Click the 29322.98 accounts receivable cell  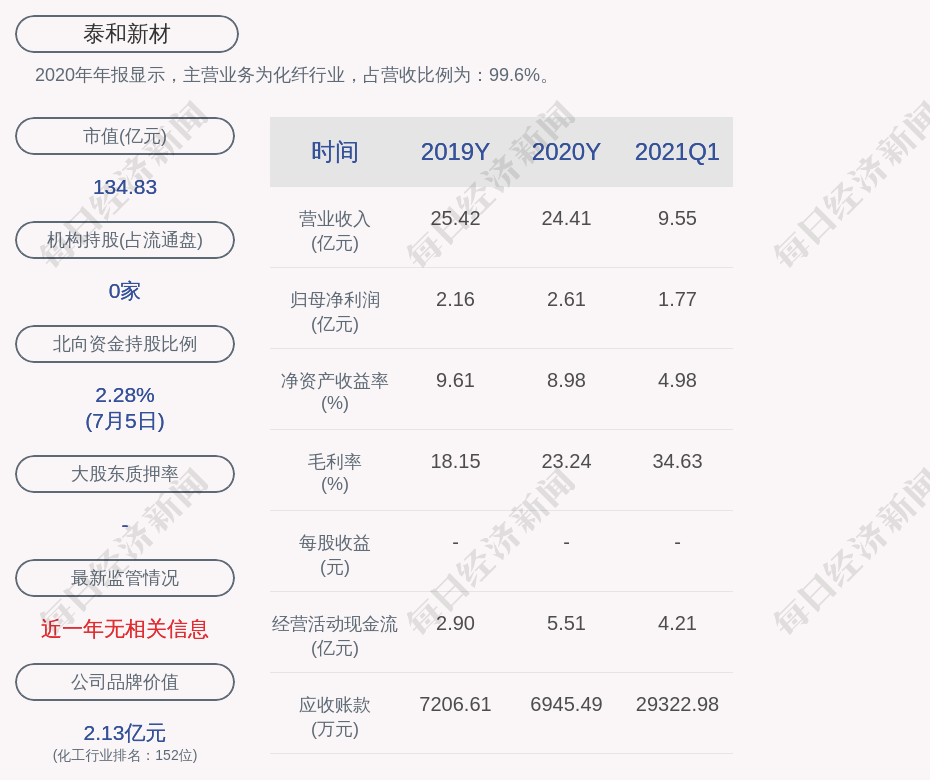pos(677,704)
